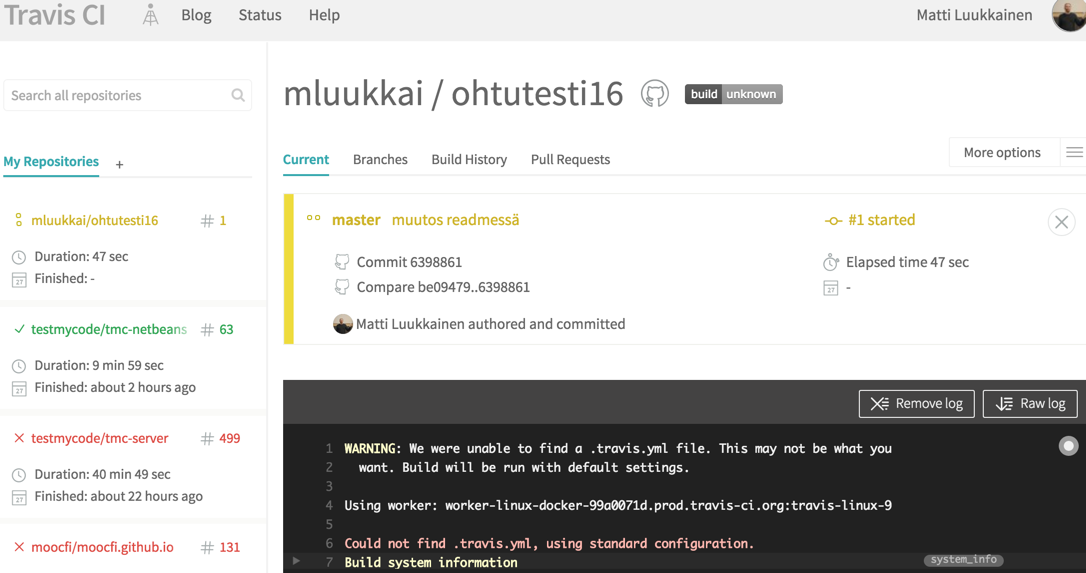
Task: Click the mluukkai / ohtutesti16 page title
Action: (454, 94)
